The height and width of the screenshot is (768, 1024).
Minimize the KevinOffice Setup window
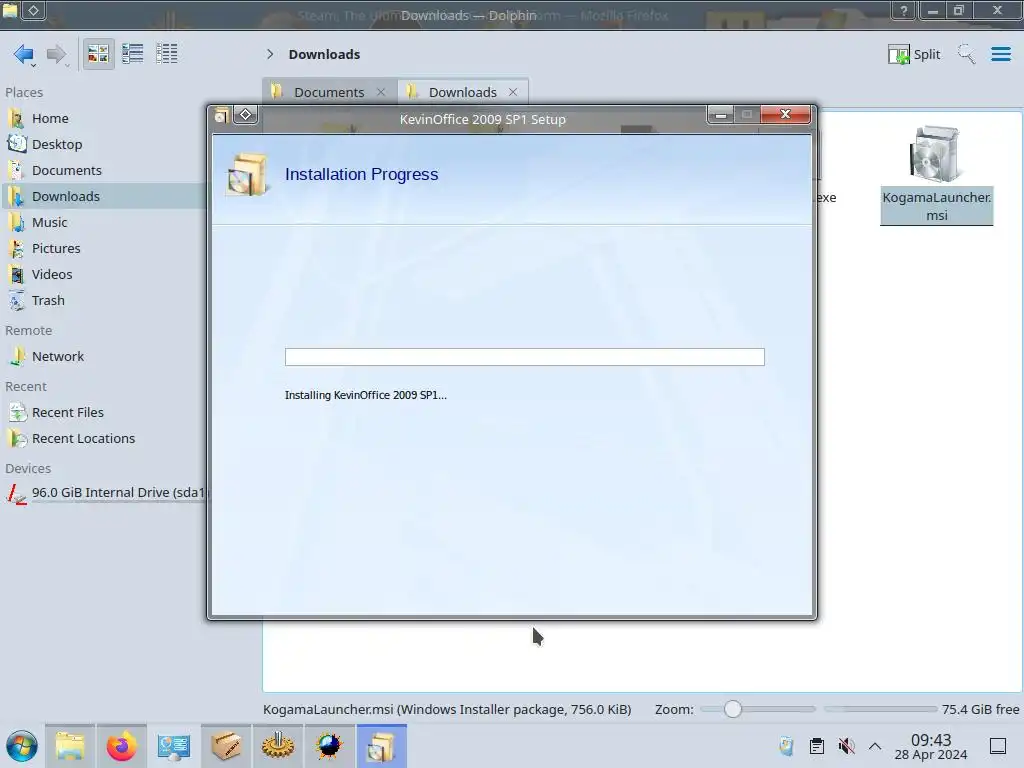click(720, 115)
